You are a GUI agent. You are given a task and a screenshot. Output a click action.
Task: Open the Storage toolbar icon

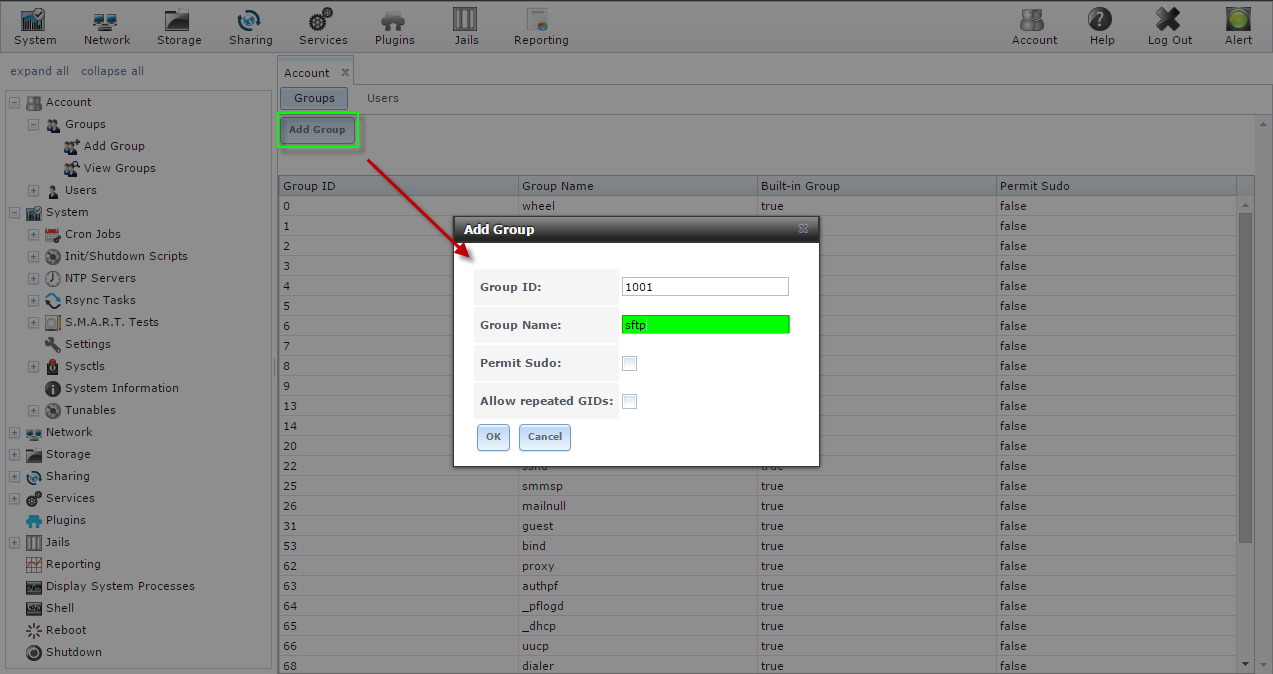(x=179, y=27)
